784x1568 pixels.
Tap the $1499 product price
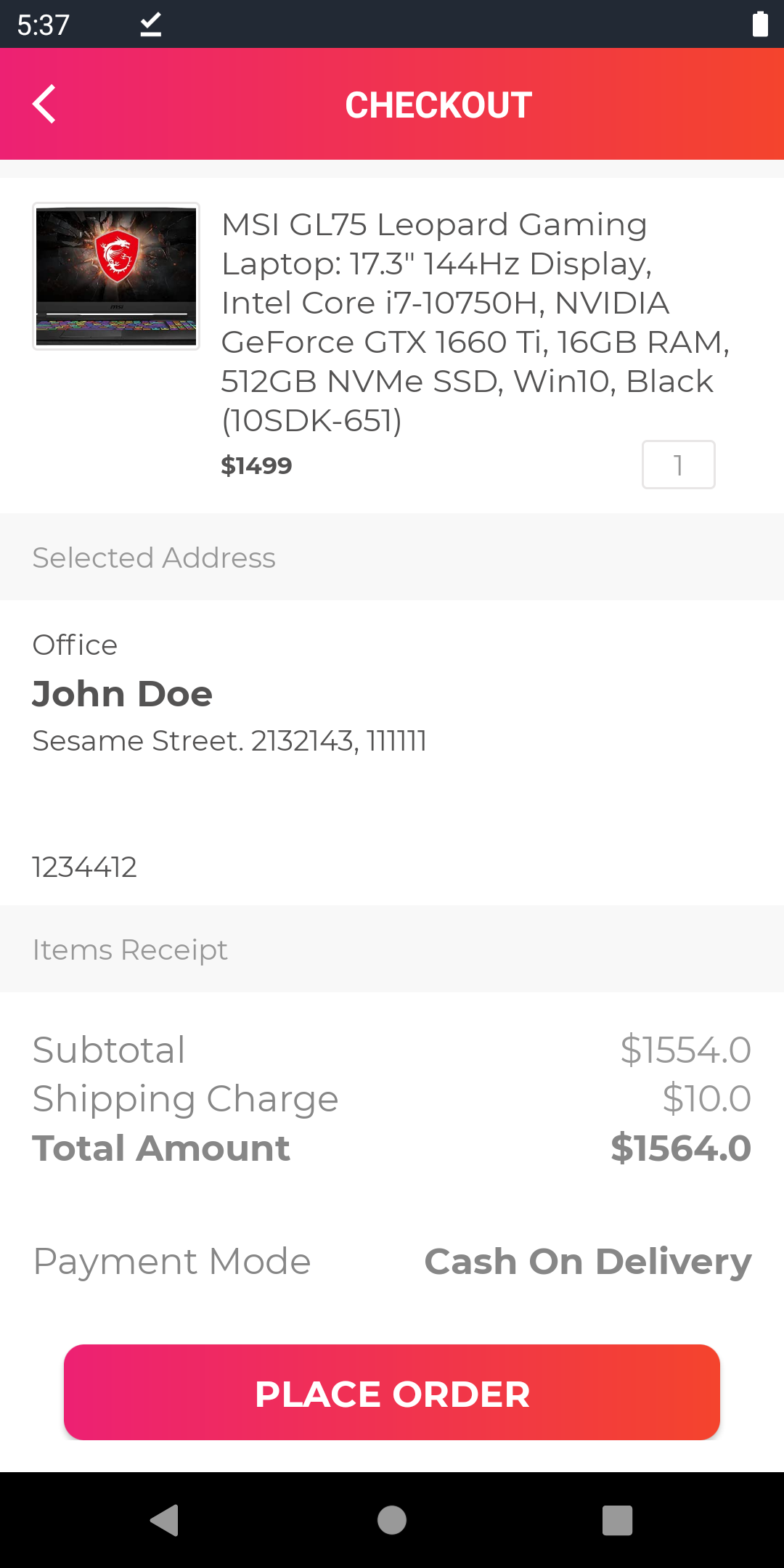256,465
